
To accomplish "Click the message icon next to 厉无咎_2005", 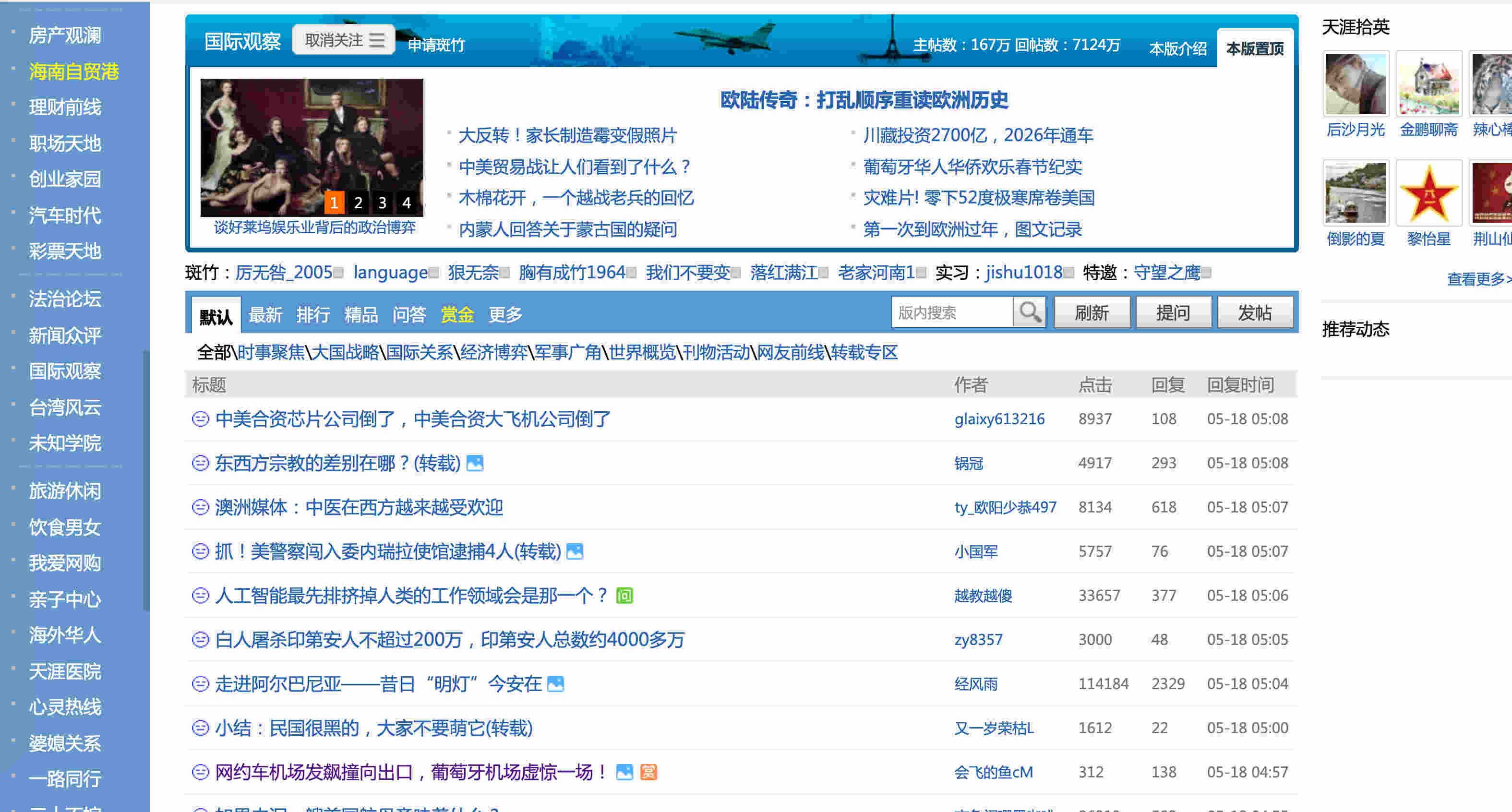I will click(x=338, y=273).
